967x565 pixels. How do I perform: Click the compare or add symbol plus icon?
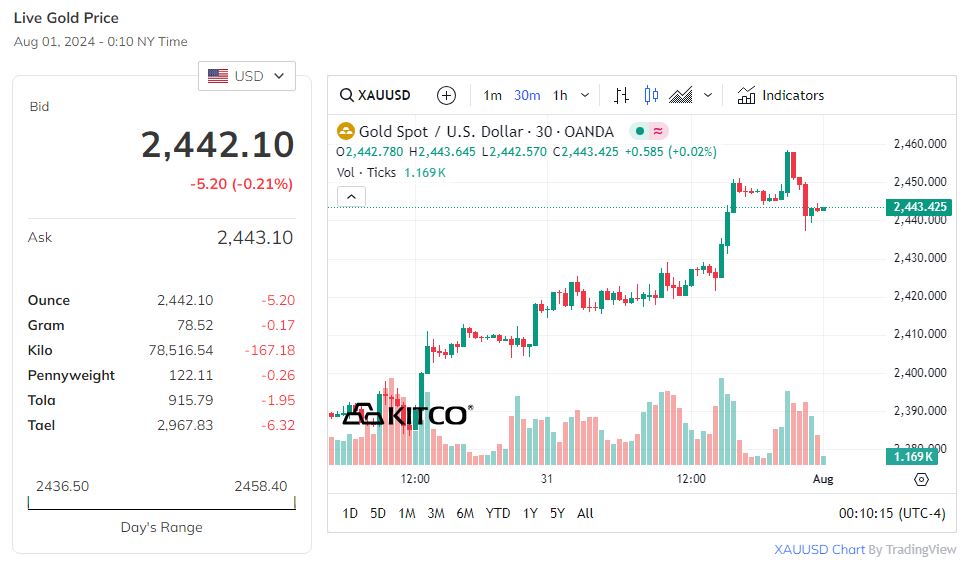[446, 96]
